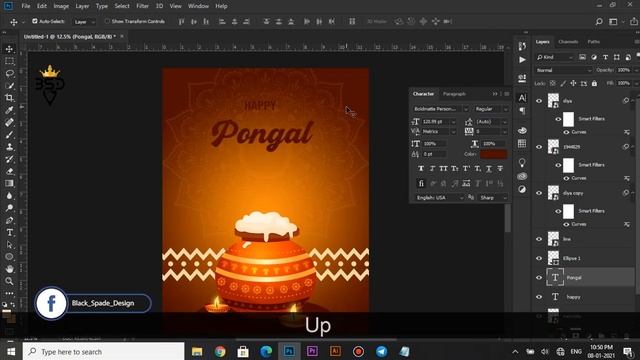
Task: Select the Pongal text layer thumbnail
Action: tap(555, 278)
